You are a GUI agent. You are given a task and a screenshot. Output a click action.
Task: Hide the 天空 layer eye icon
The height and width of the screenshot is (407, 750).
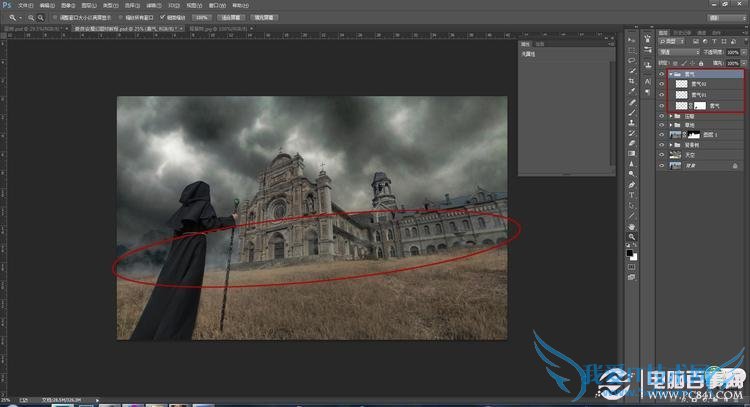point(662,154)
